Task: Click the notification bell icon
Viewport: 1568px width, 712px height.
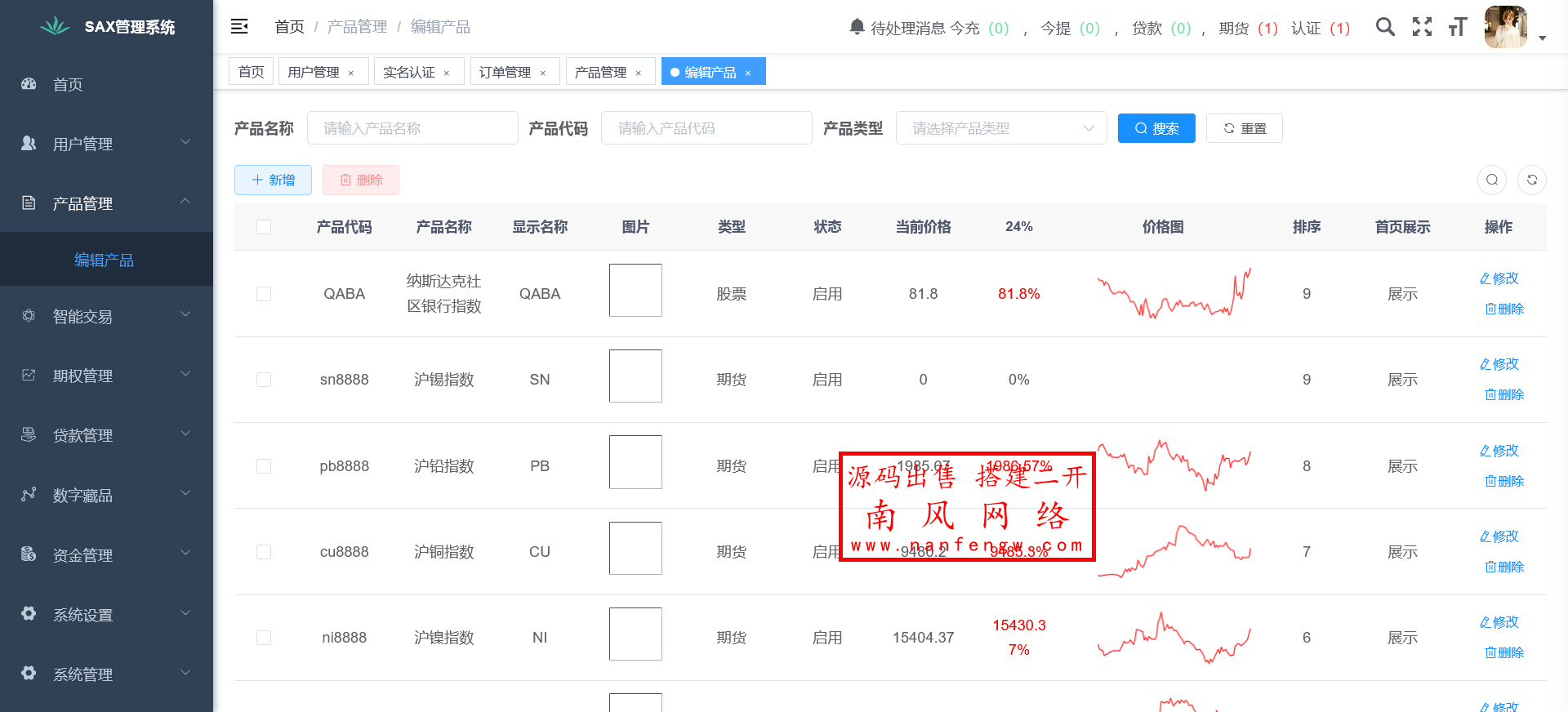Action: (x=857, y=27)
